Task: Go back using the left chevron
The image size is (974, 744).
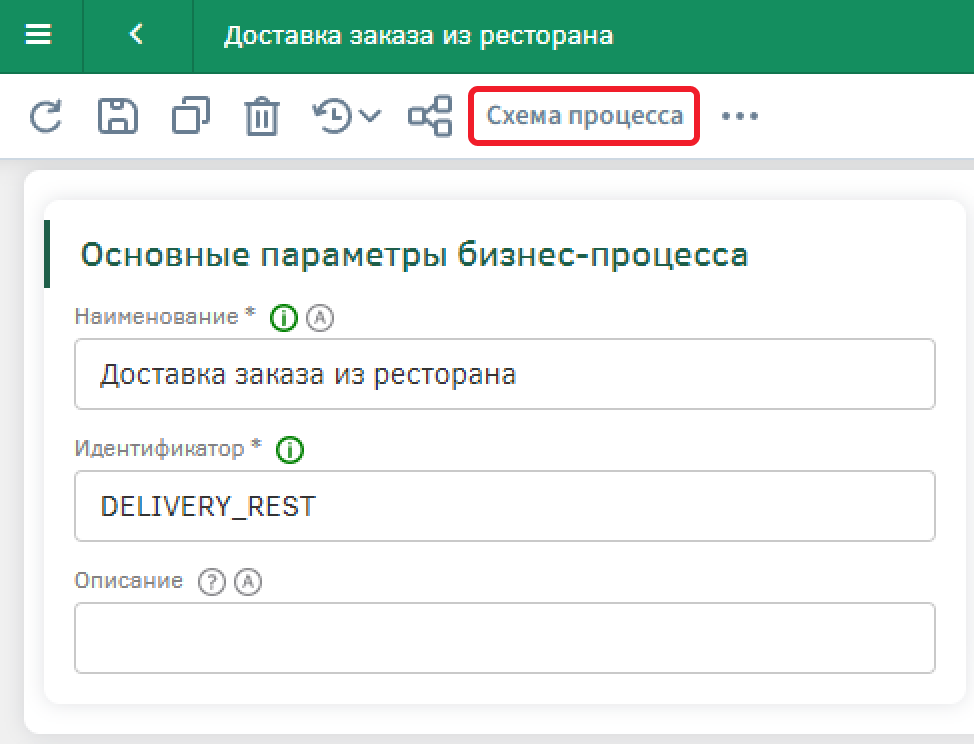Action: (136, 35)
